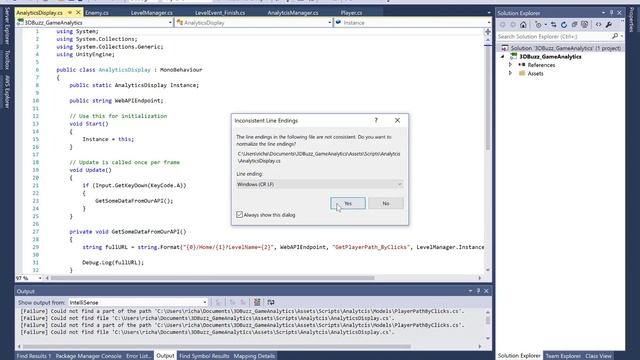
Task: Click the Solution Explorer Forward arrow
Action: (513, 25)
